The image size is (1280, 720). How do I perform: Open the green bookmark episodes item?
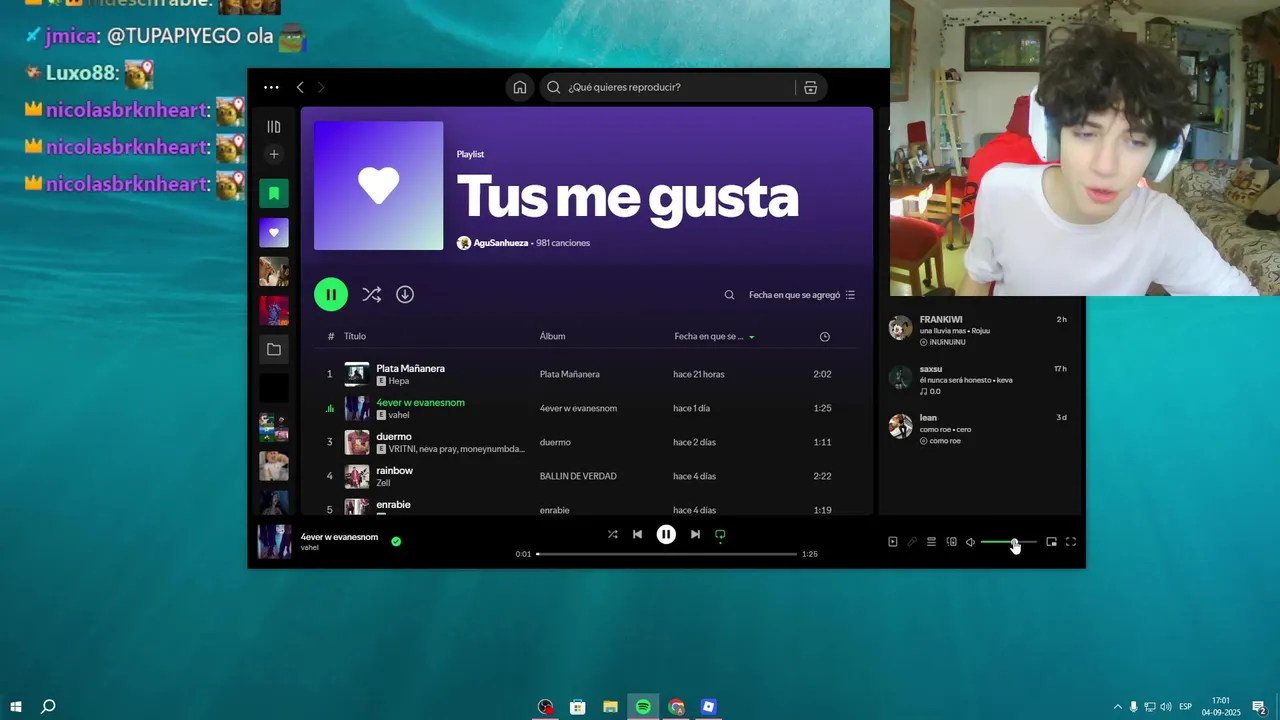[x=274, y=193]
